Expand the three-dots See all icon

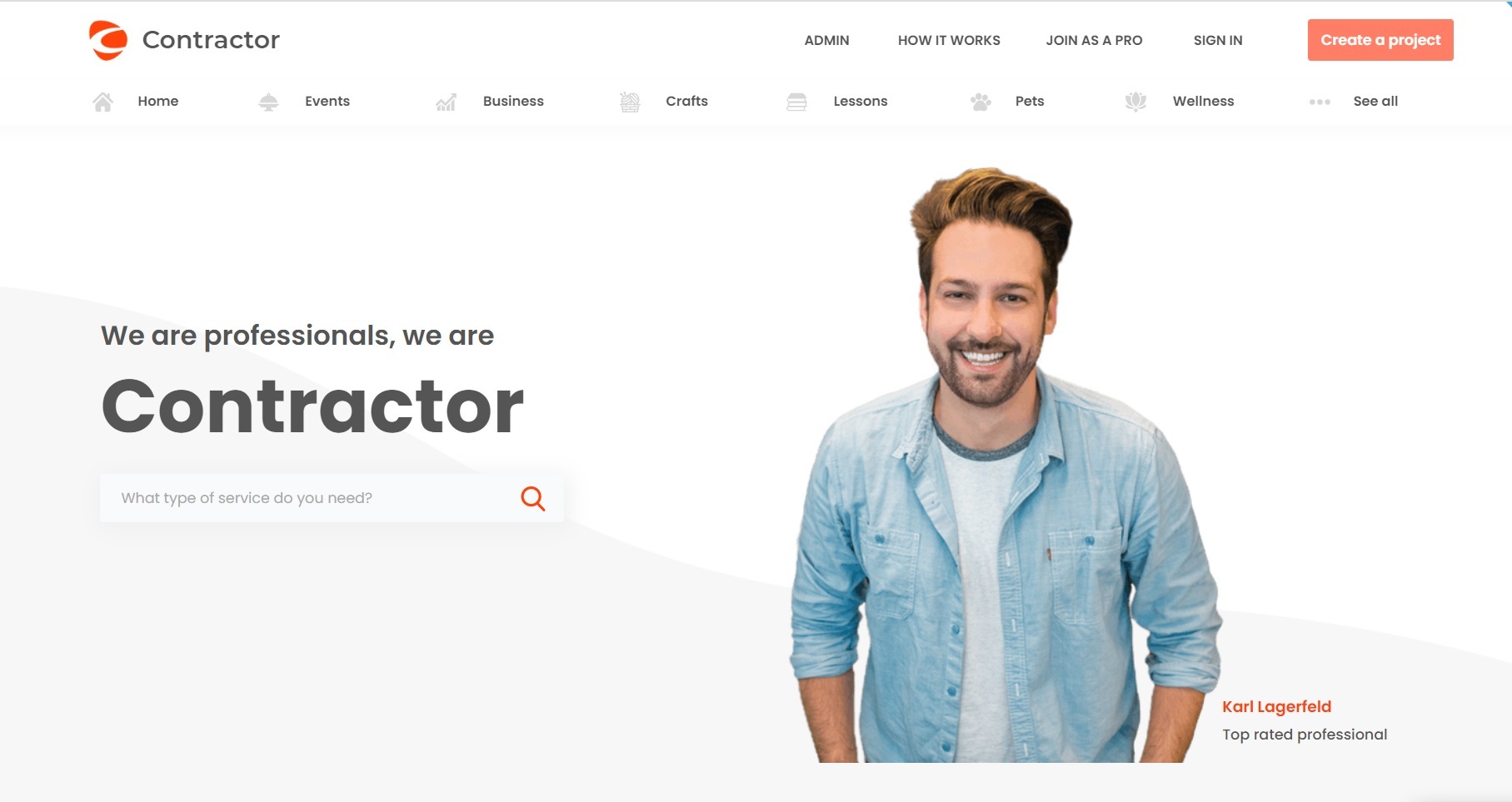[x=1320, y=102]
